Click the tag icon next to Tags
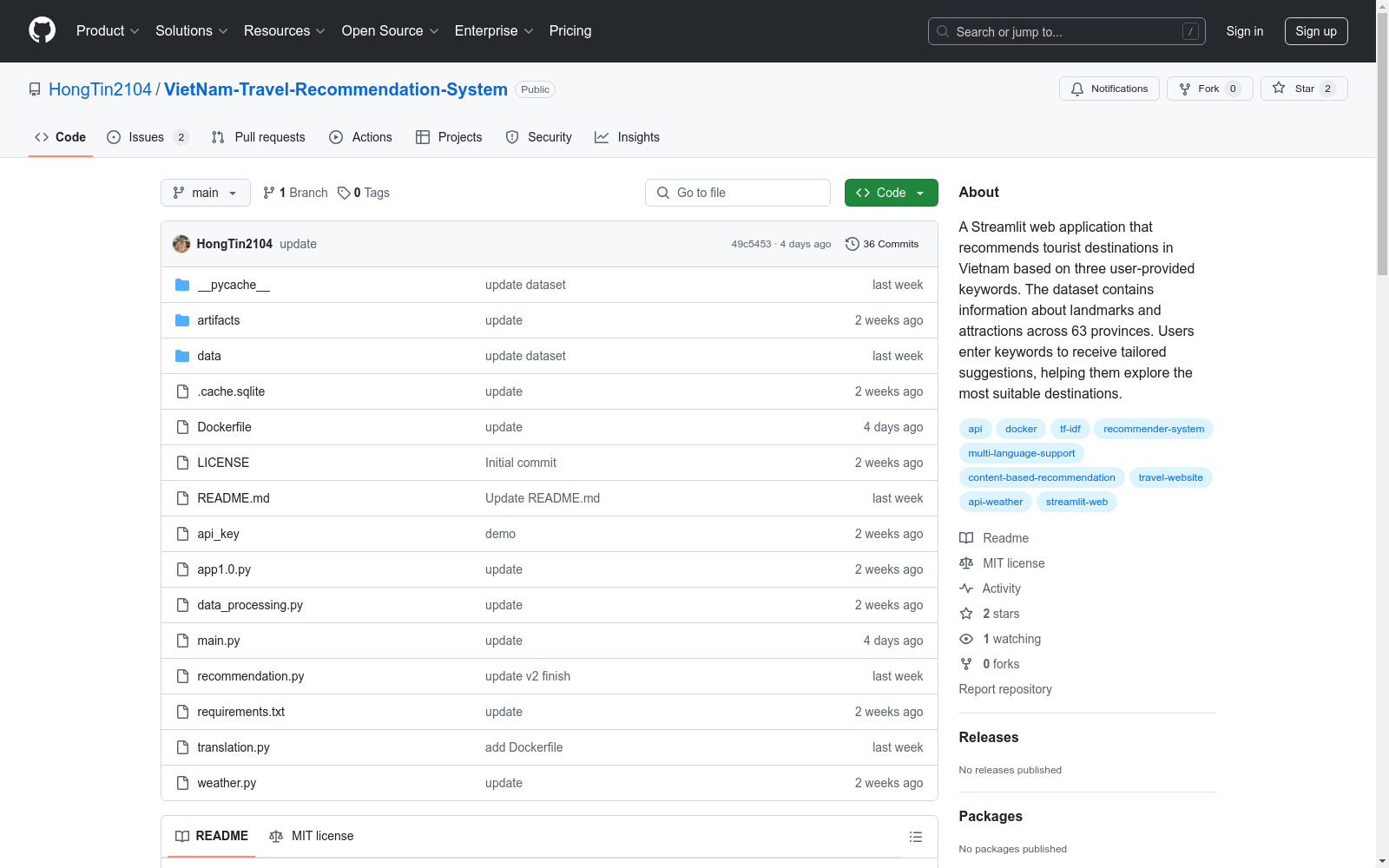Viewport: 1389px width, 868px height. coord(344,193)
